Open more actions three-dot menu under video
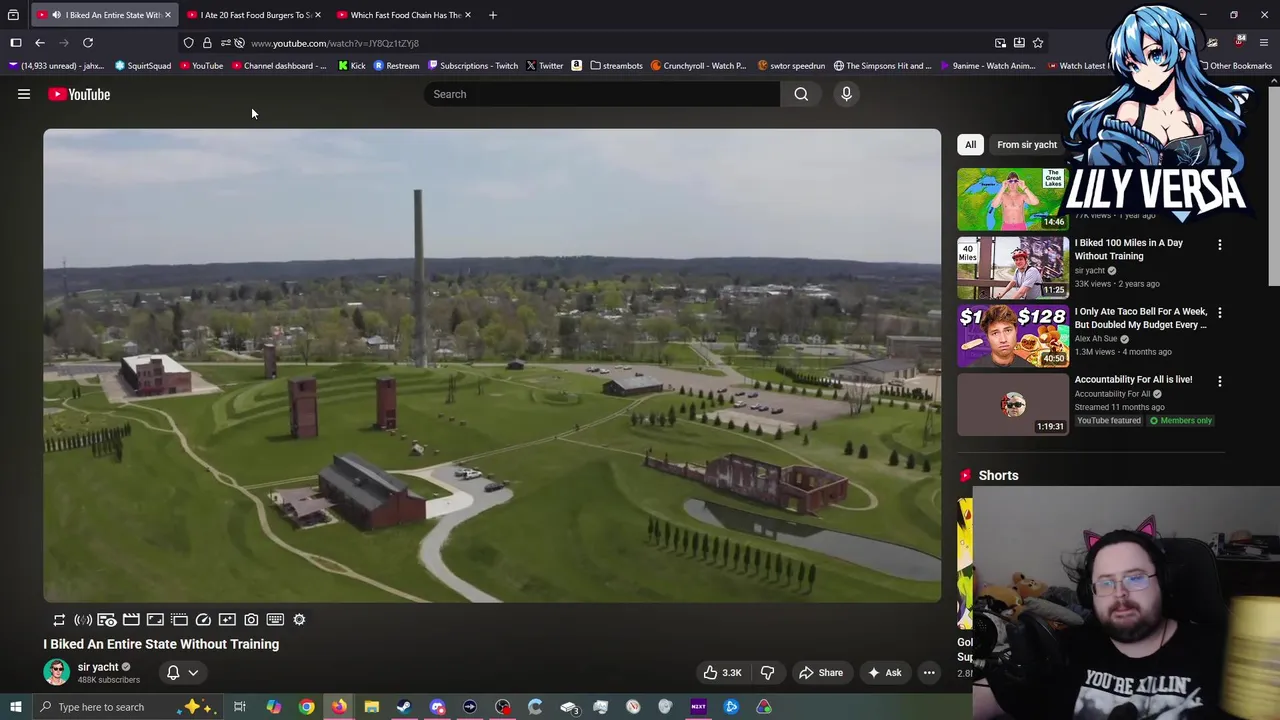The width and height of the screenshot is (1280, 720). 929,673
